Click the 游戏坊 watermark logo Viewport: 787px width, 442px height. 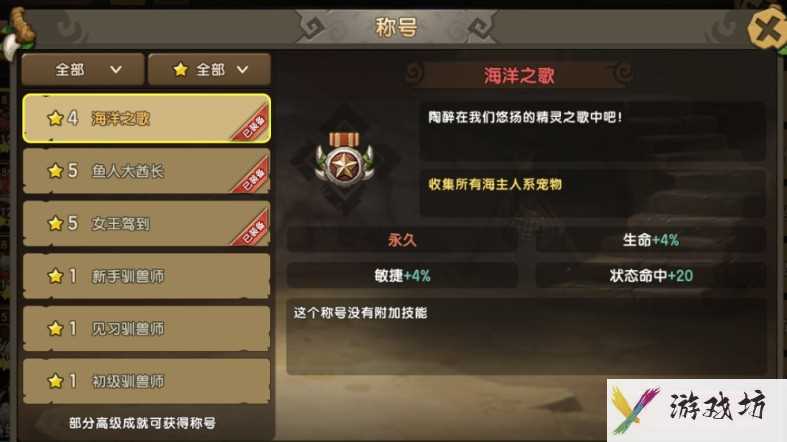[697, 410]
